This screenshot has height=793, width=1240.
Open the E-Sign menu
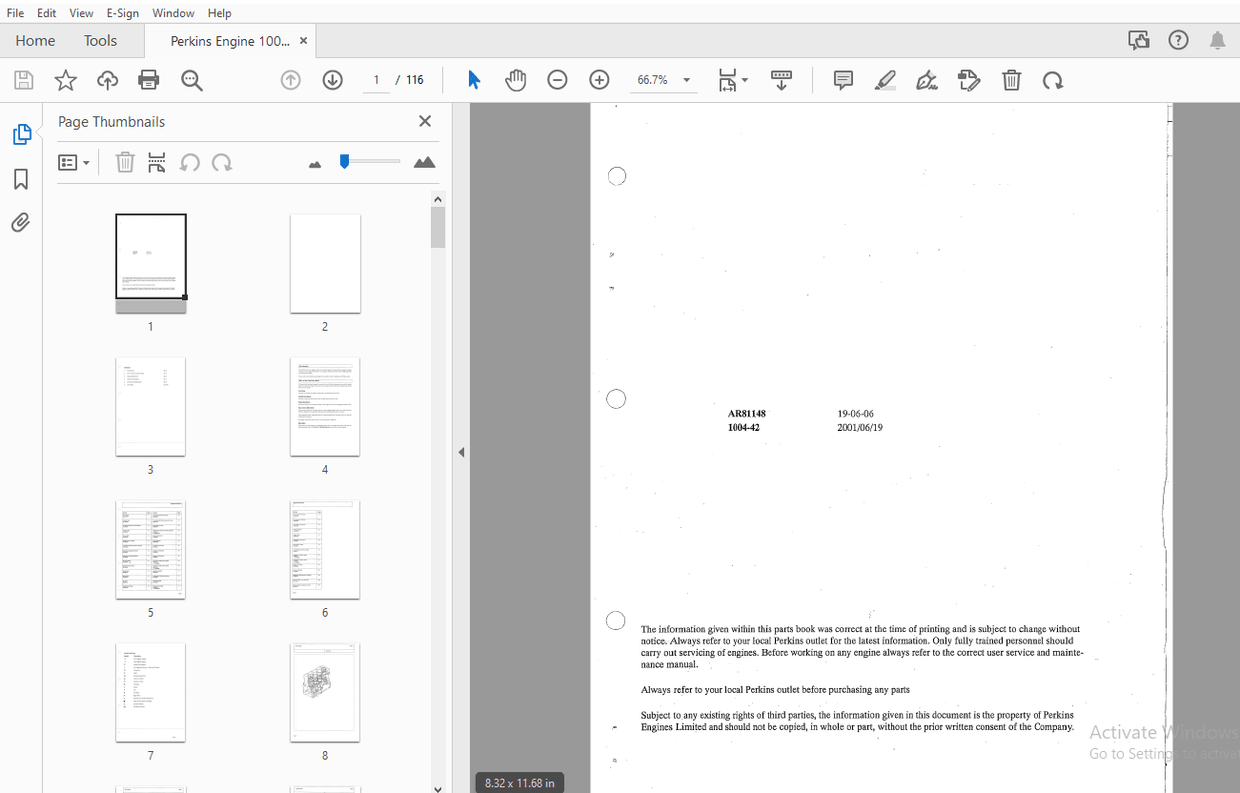pyautogui.click(x=123, y=13)
